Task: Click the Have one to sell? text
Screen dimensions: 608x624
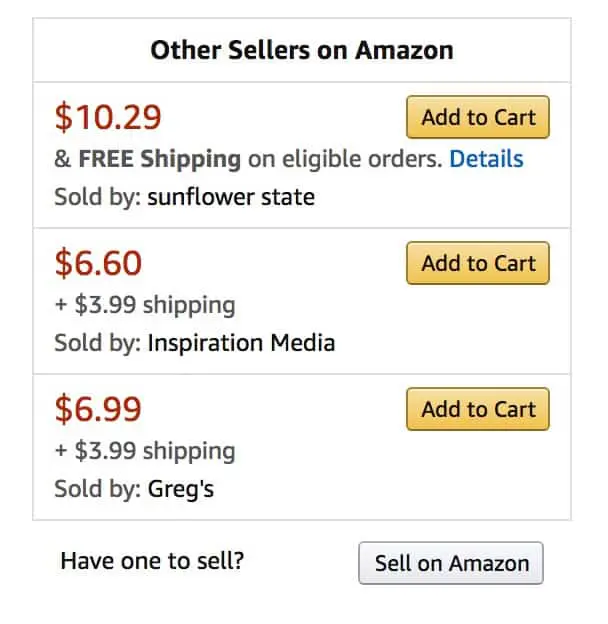Action: pyautogui.click(x=152, y=560)
